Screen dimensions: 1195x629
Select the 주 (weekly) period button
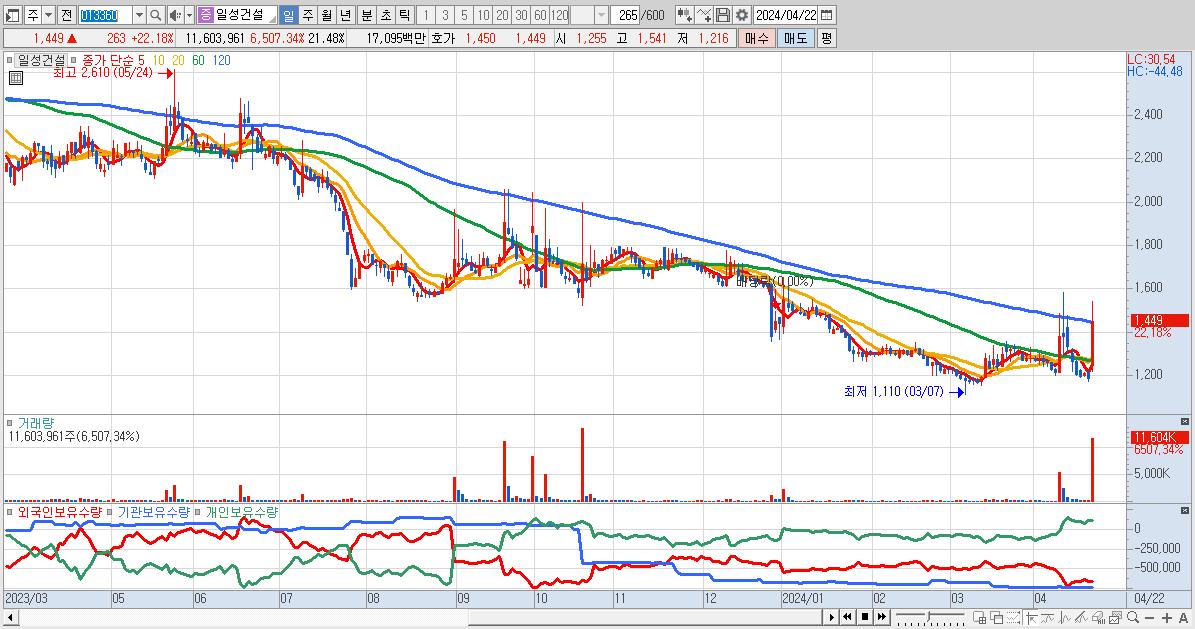pyautogui.click(x=307, y=14)
